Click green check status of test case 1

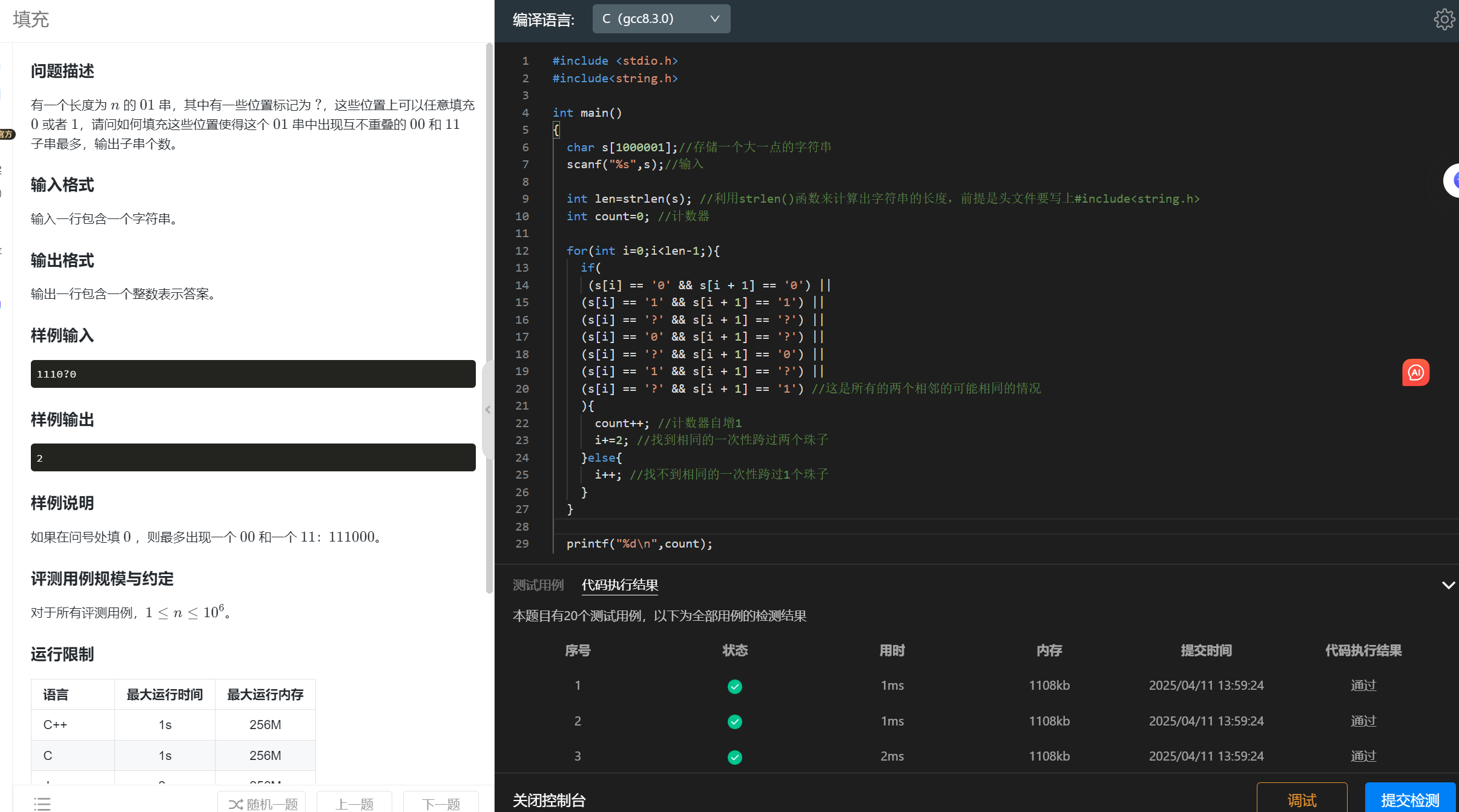click(x=734, y=686)
